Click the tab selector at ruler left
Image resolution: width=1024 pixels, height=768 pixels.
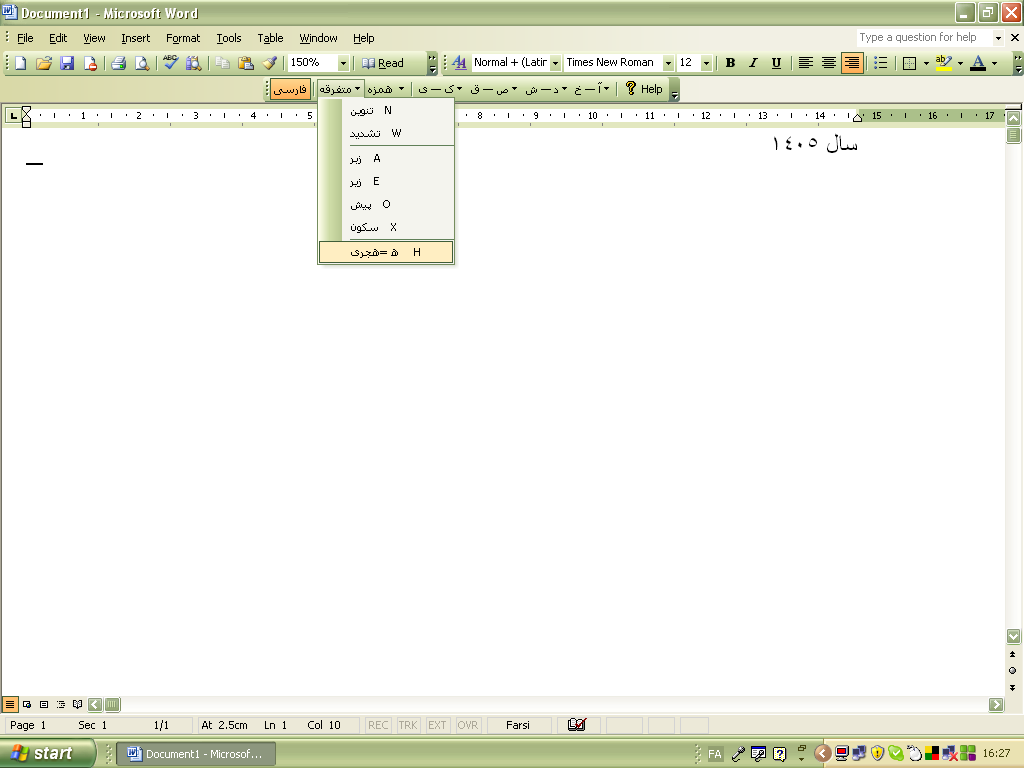(x=12, y=116)
